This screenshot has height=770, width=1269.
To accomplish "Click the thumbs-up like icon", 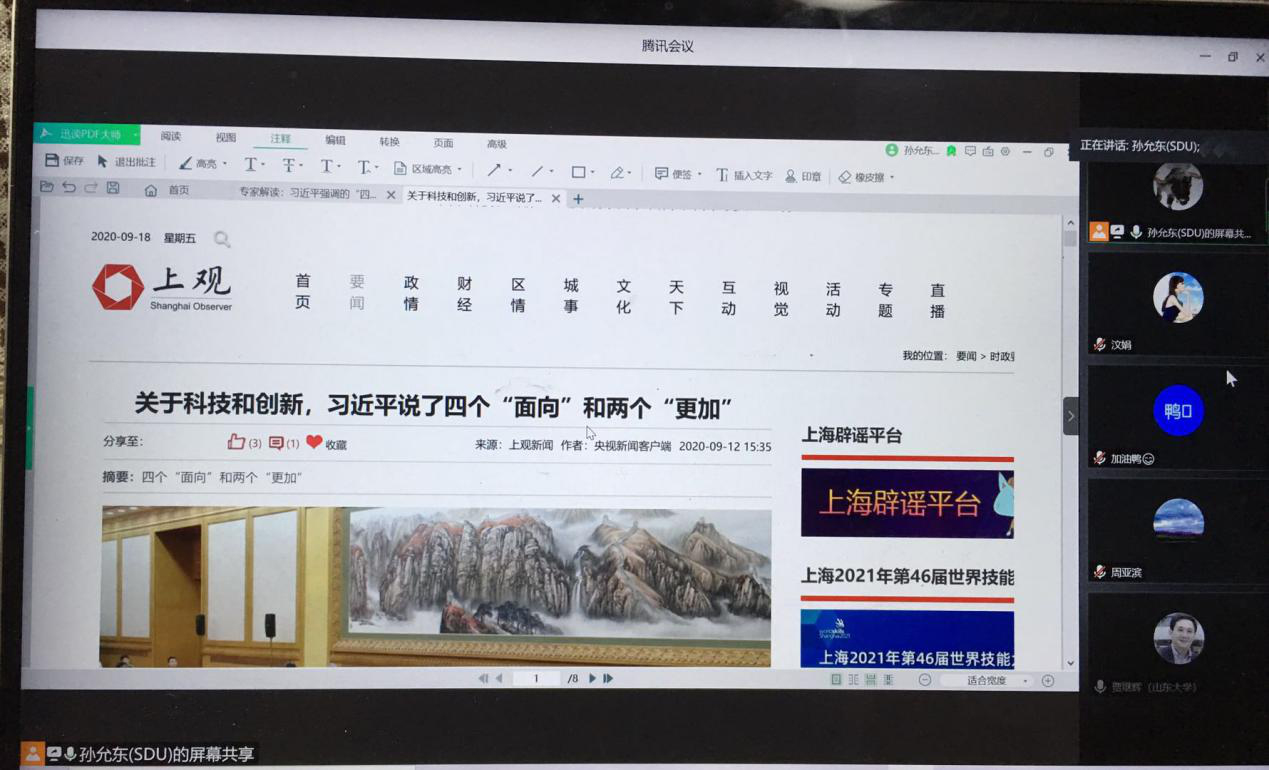I will point(236,442).
